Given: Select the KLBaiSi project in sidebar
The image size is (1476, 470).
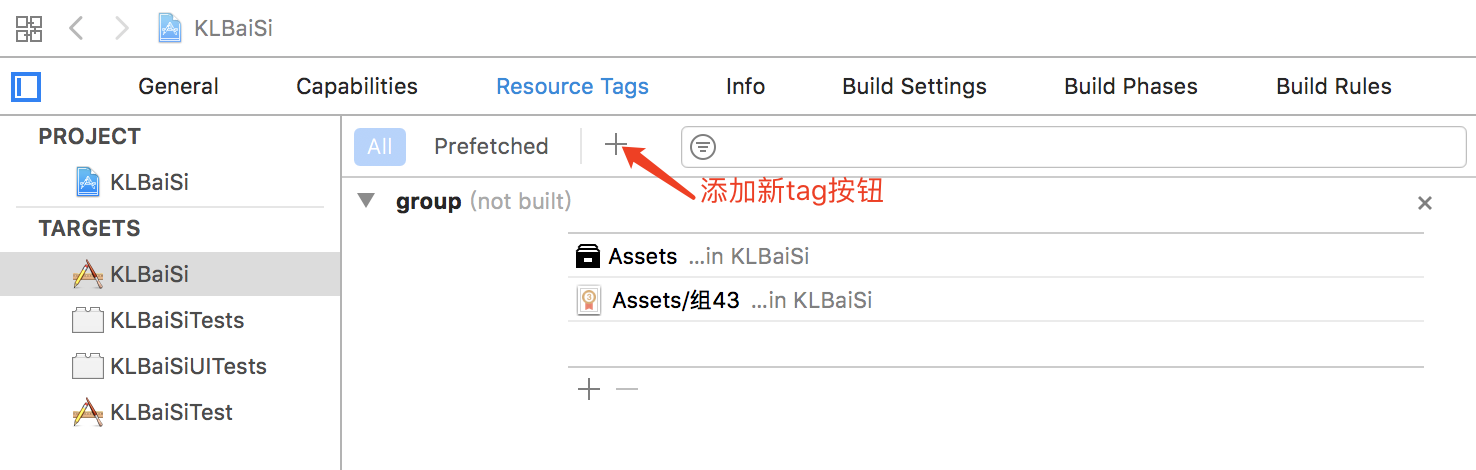Looking at the screenshot, I should (148, 182).
